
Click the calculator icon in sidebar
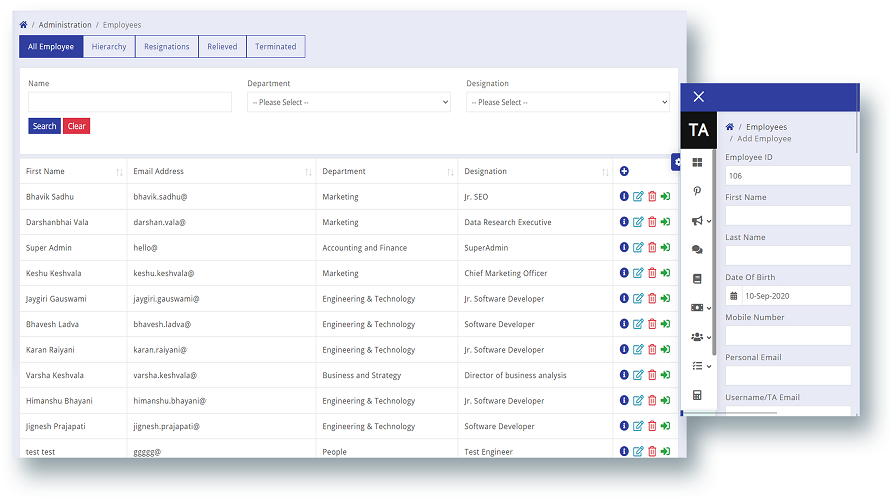click(697, 395)
